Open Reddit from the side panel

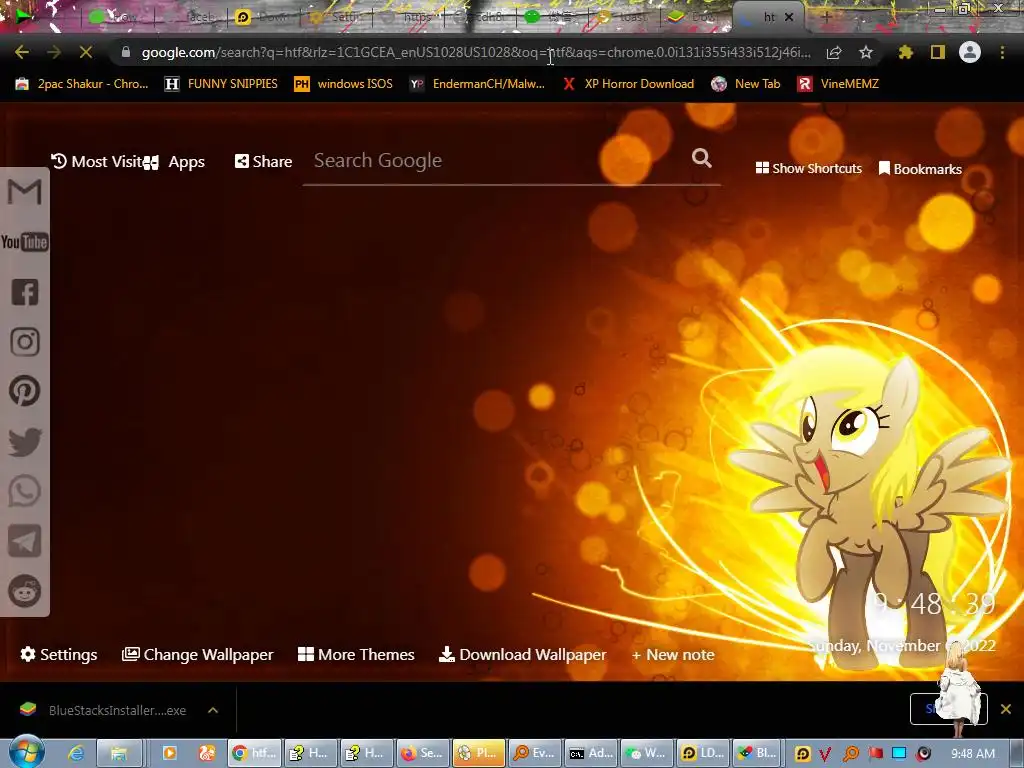25,591
